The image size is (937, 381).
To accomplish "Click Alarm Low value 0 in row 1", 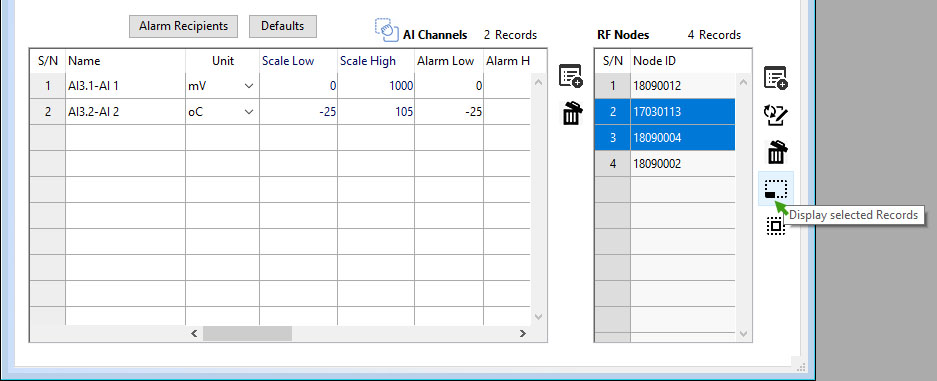I will point(449,86).
